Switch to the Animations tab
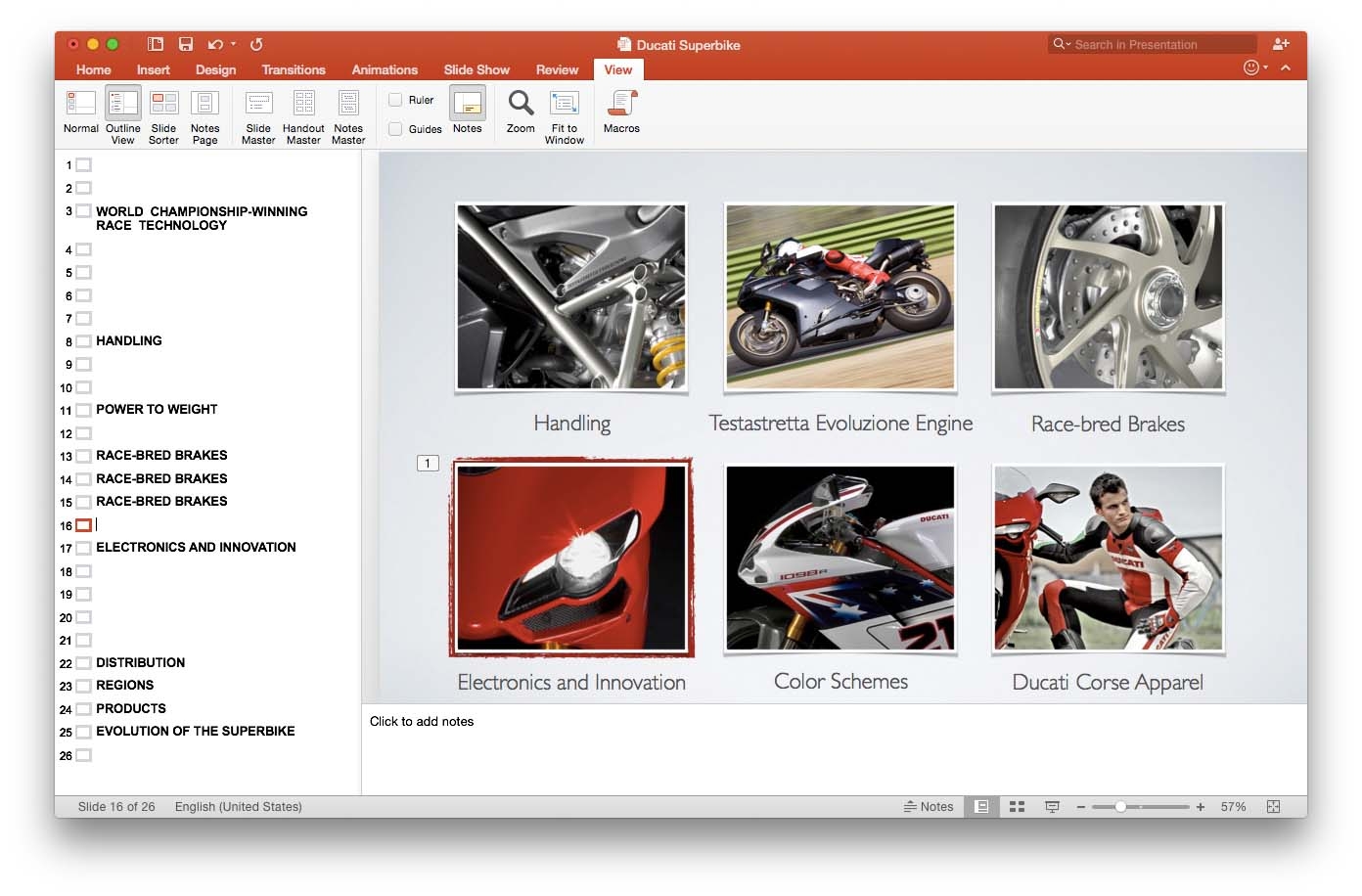 pyautogui.click(x=385, y=69)
